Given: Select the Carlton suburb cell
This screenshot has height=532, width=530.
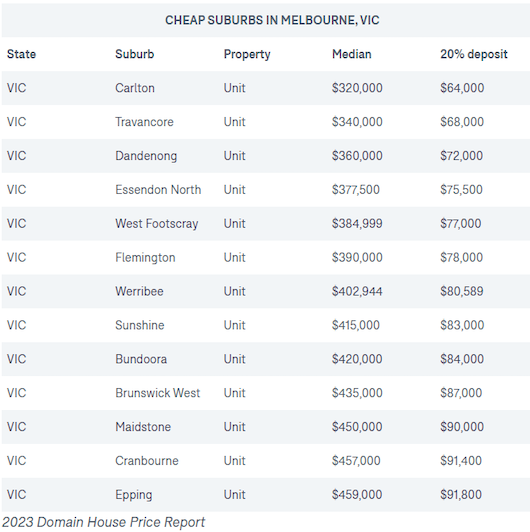Looking at the screenshot, I should click(x=135, y=88).
